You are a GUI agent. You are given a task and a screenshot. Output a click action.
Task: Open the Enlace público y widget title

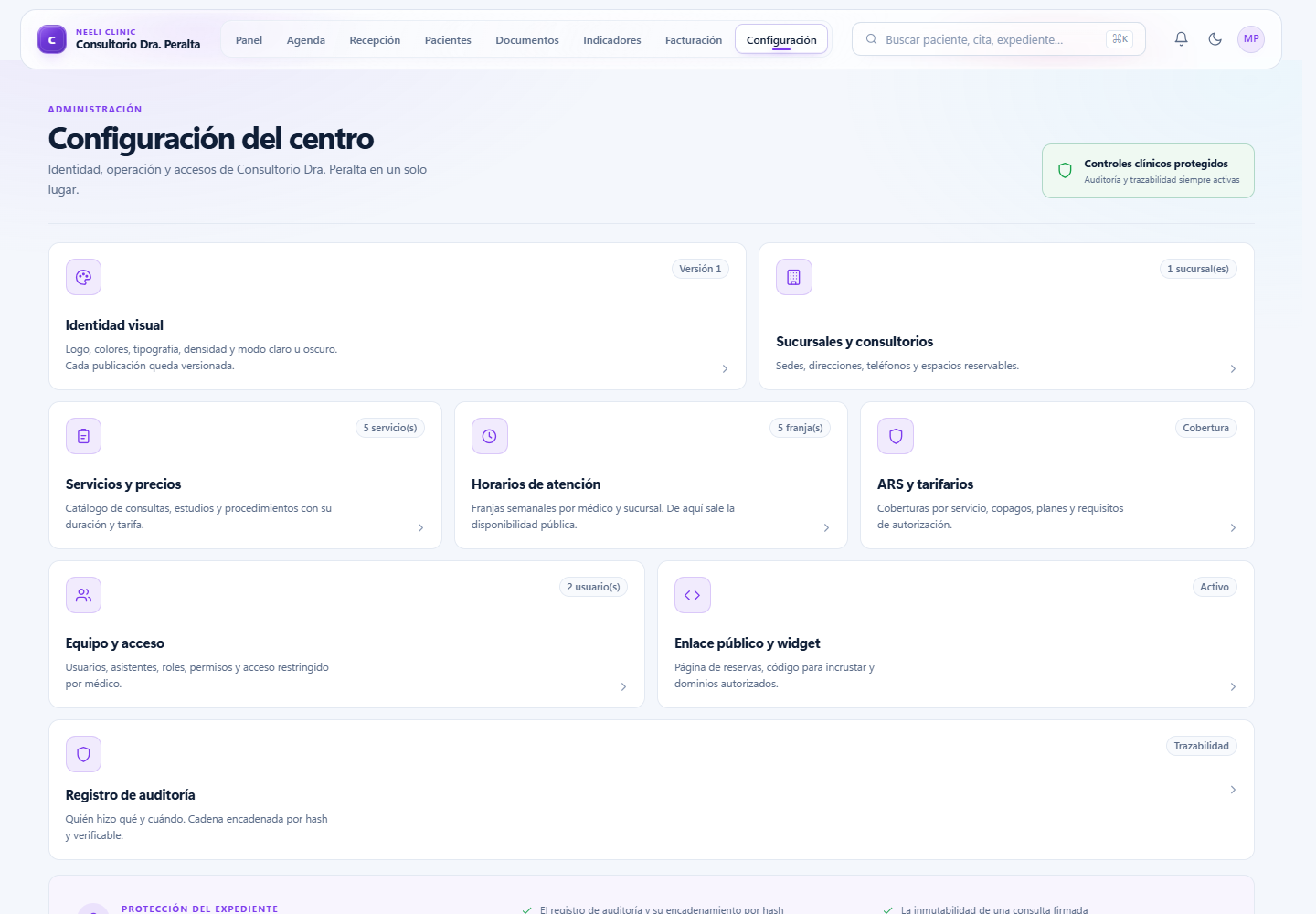point(748,643)
